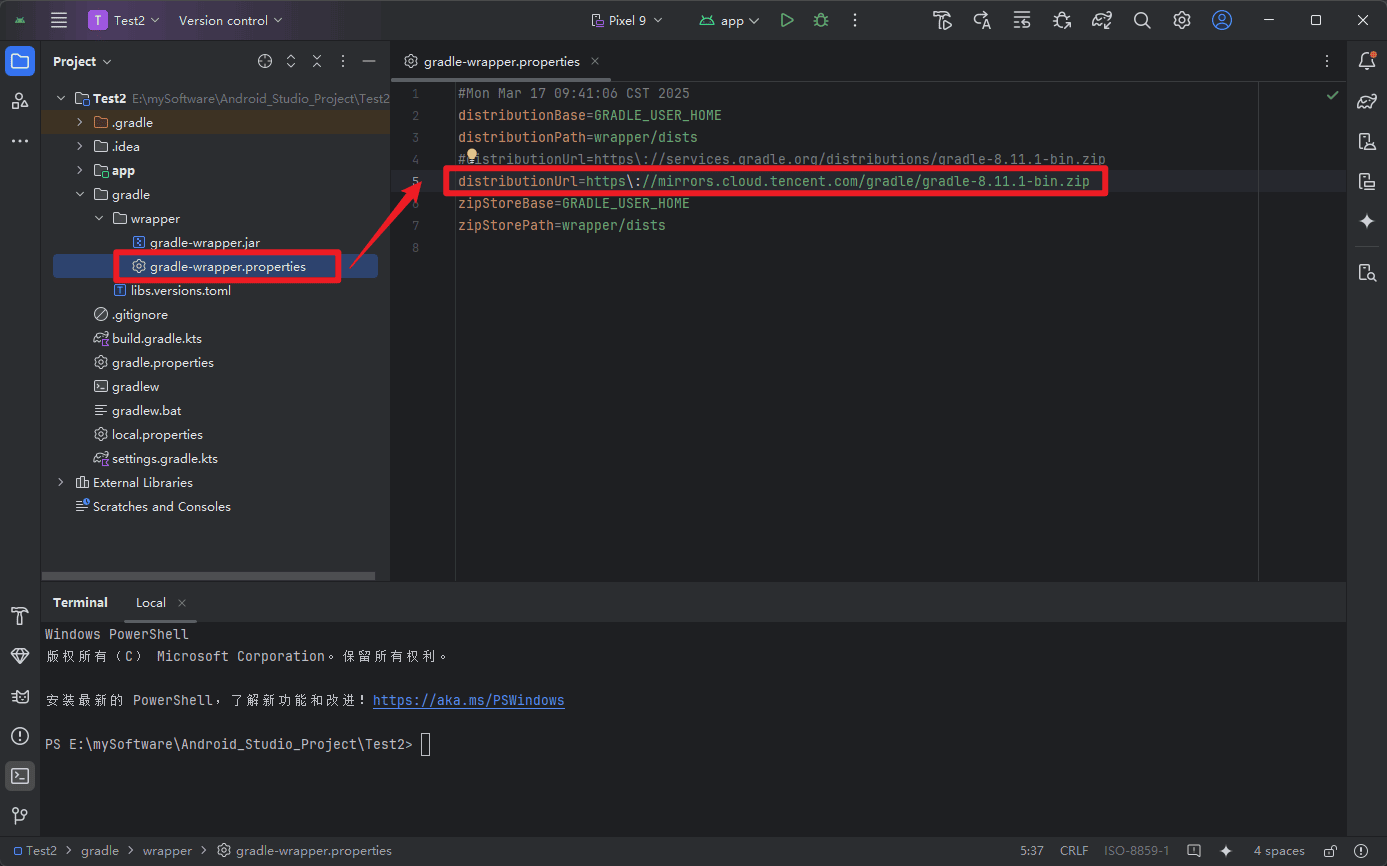1387x866 pixels.
Task: Switch to the Local terminal tab
Action: (151, 603)
